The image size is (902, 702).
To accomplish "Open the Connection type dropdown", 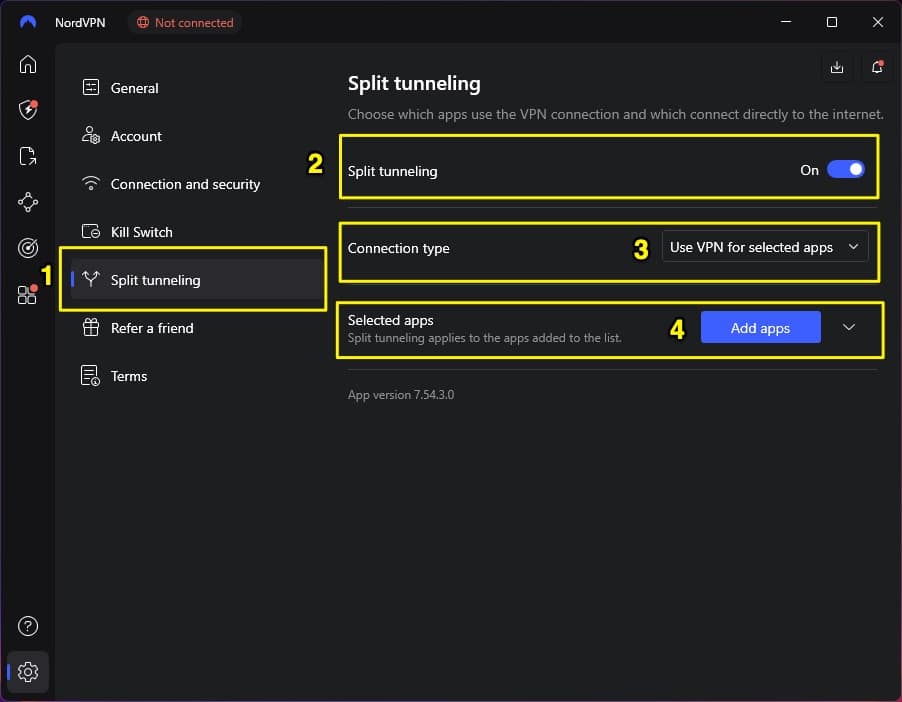I will pyautogui.click(x=765, y=247).
